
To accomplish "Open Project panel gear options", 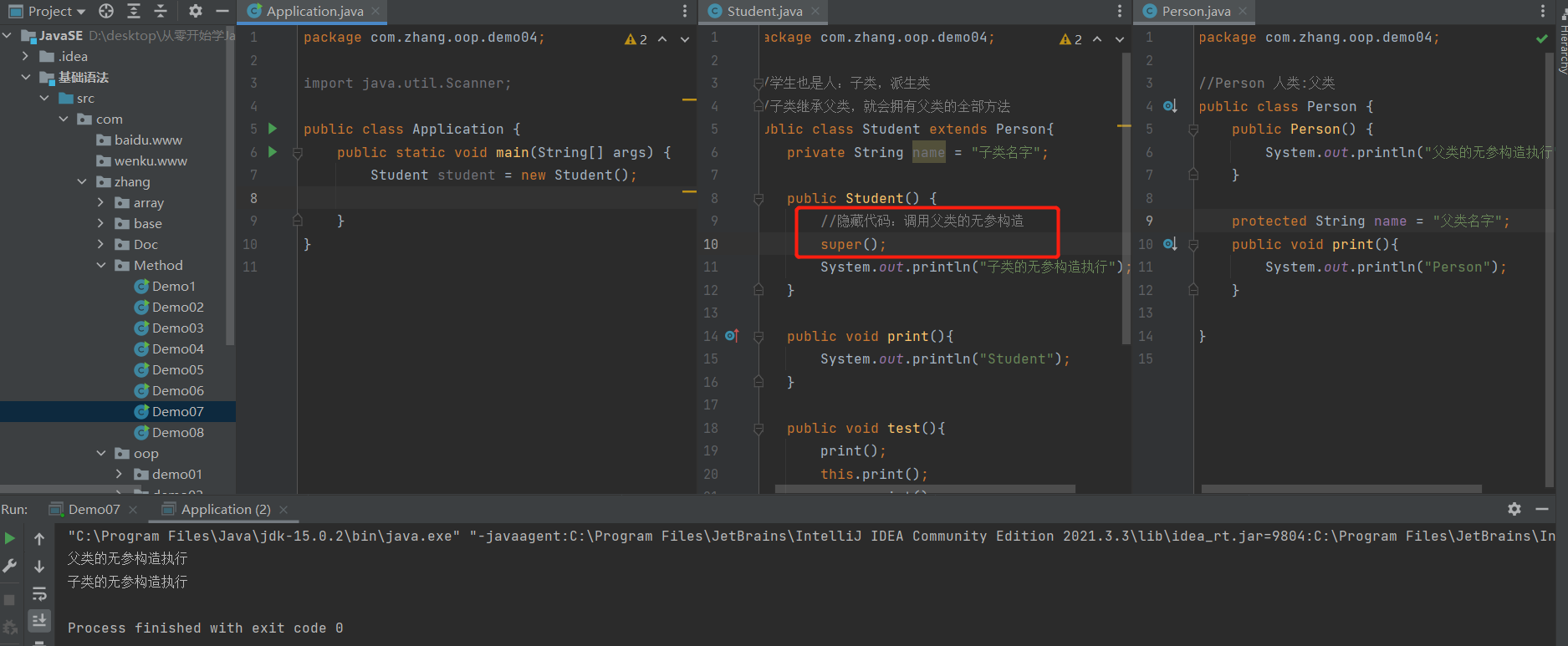I will [x=196, y=11].
